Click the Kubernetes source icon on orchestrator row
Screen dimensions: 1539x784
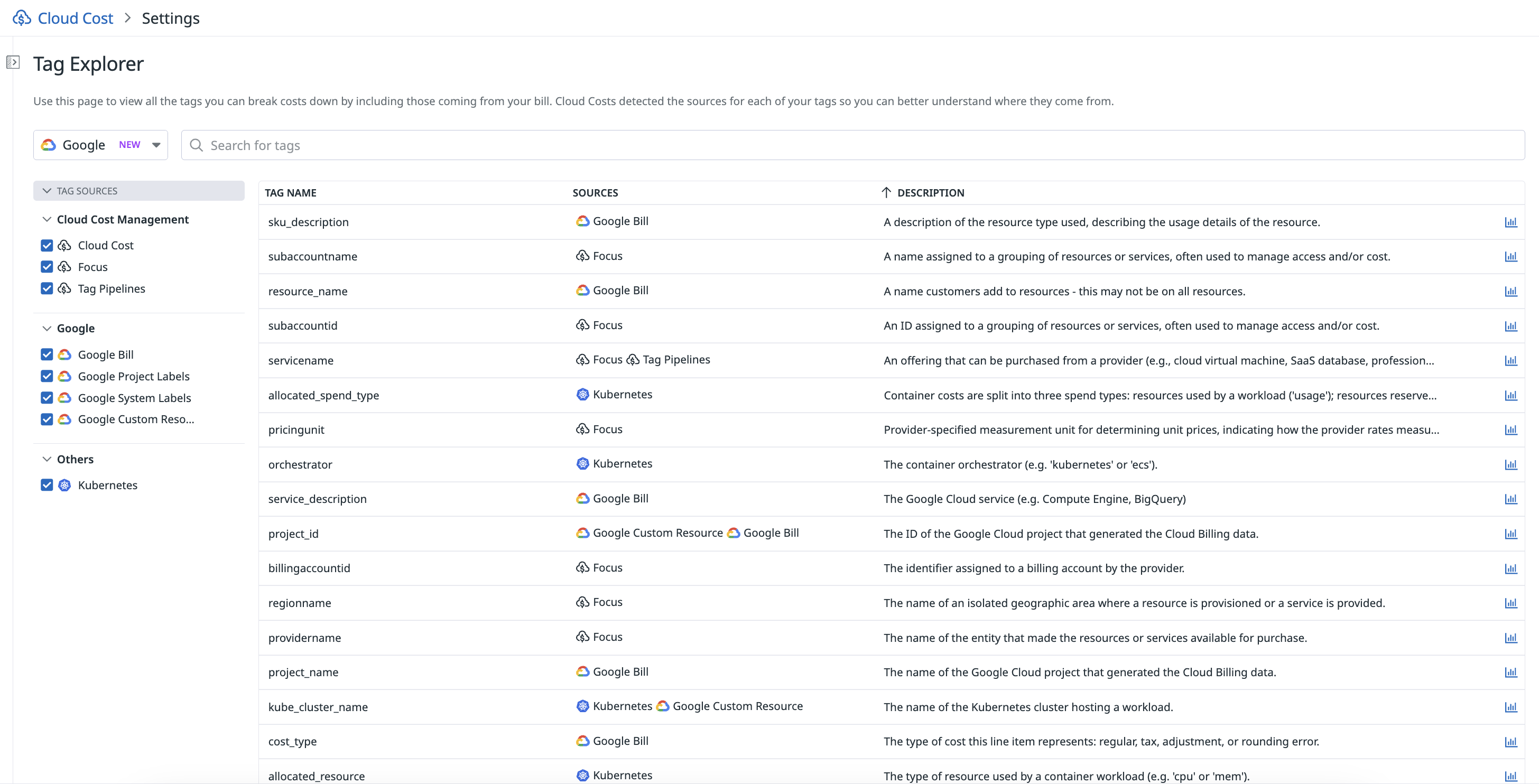(582, 463)
